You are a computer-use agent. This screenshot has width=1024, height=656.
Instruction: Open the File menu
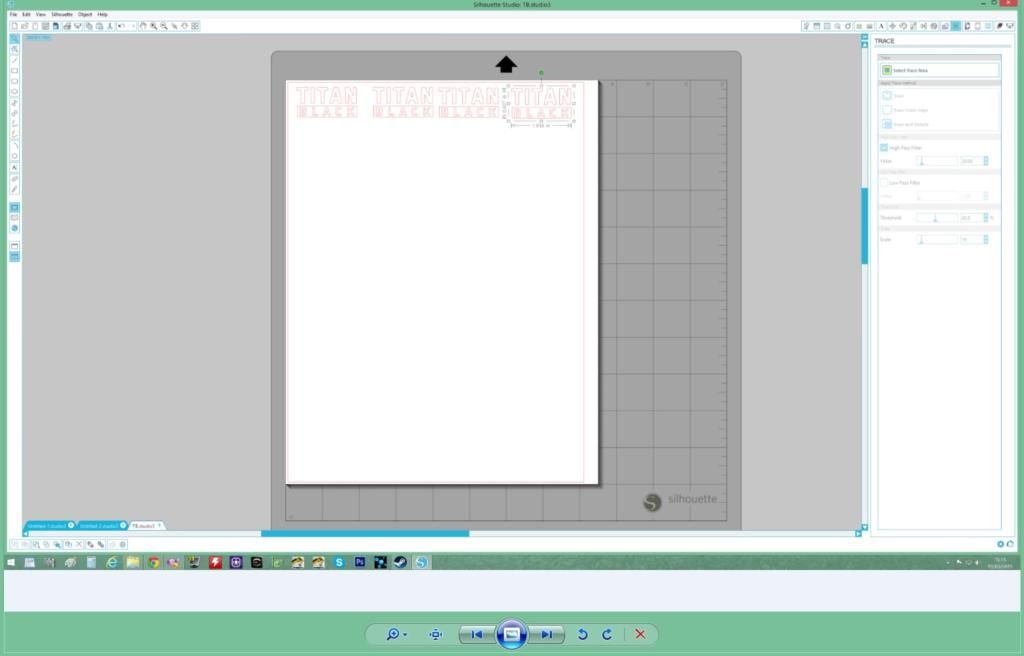point(13,14)
